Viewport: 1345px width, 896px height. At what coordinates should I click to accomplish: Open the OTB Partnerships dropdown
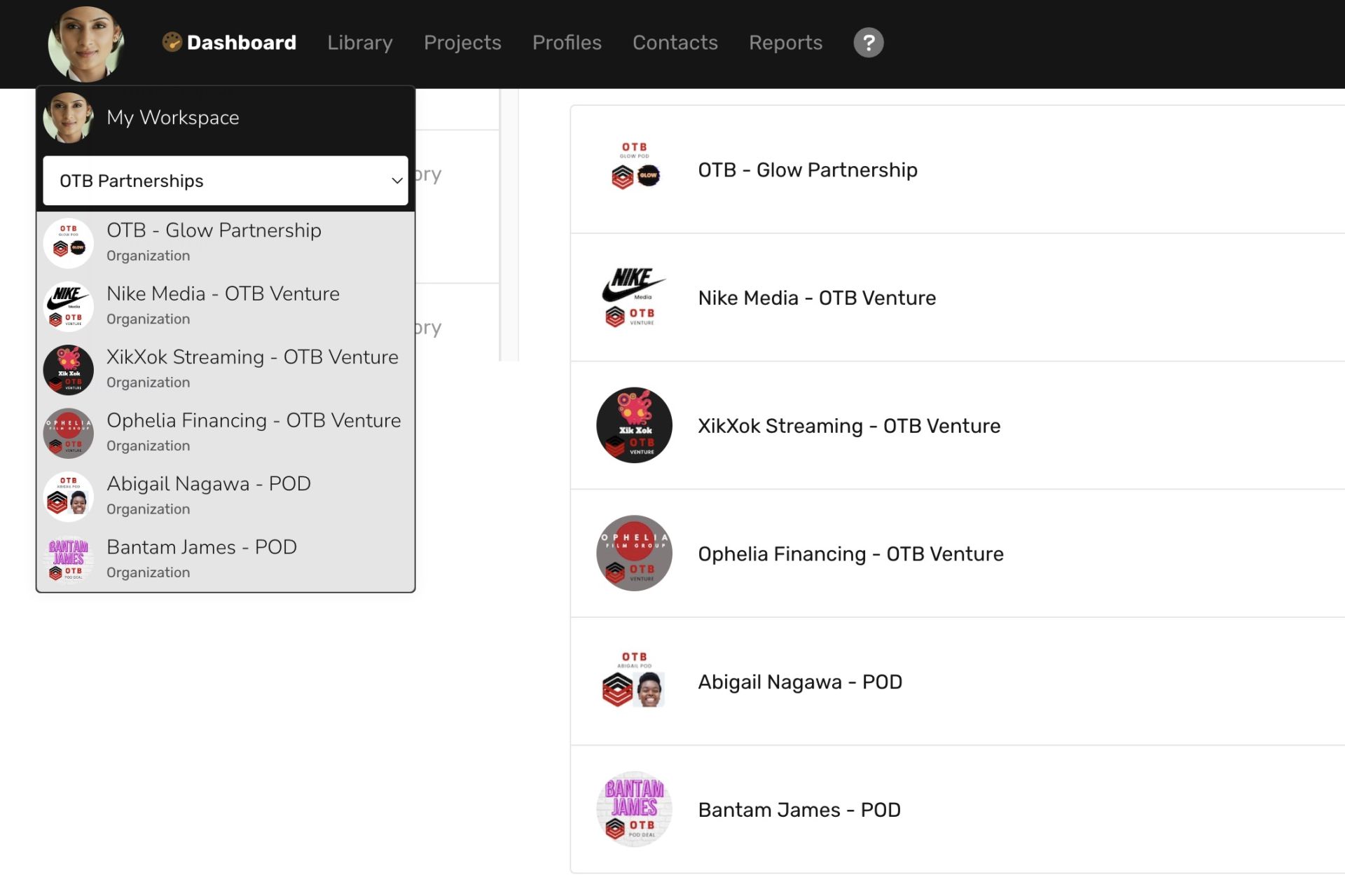[x=225, y=181]
